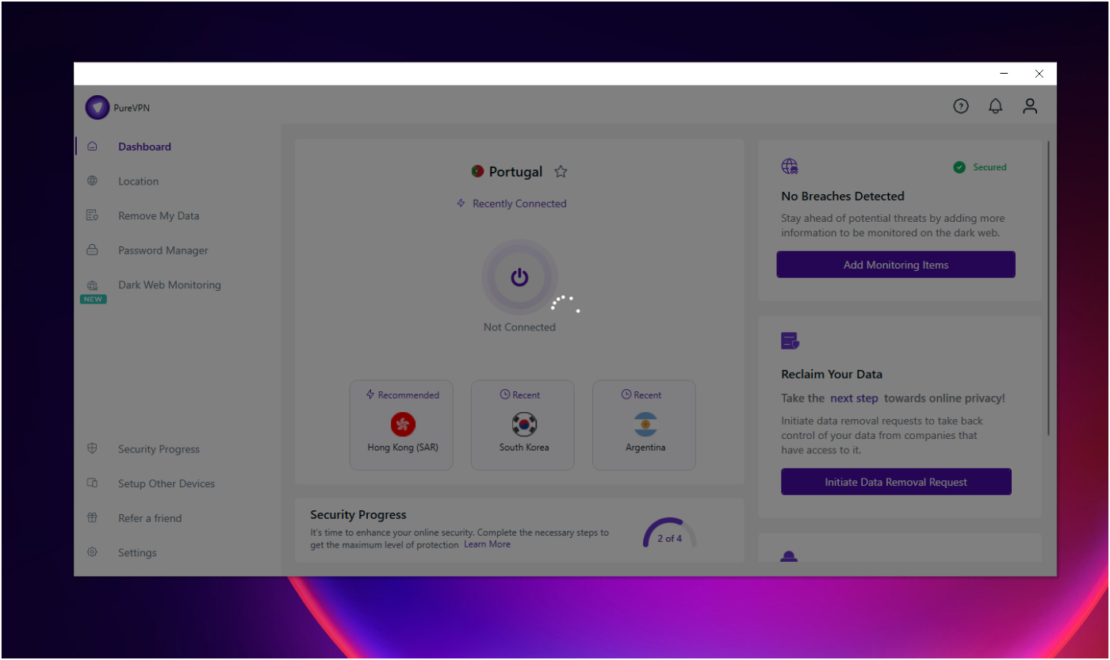Click the help question mark icon
Image resolution: width=1110 pixels, height=660 pixels.
(x=960, y=106)
